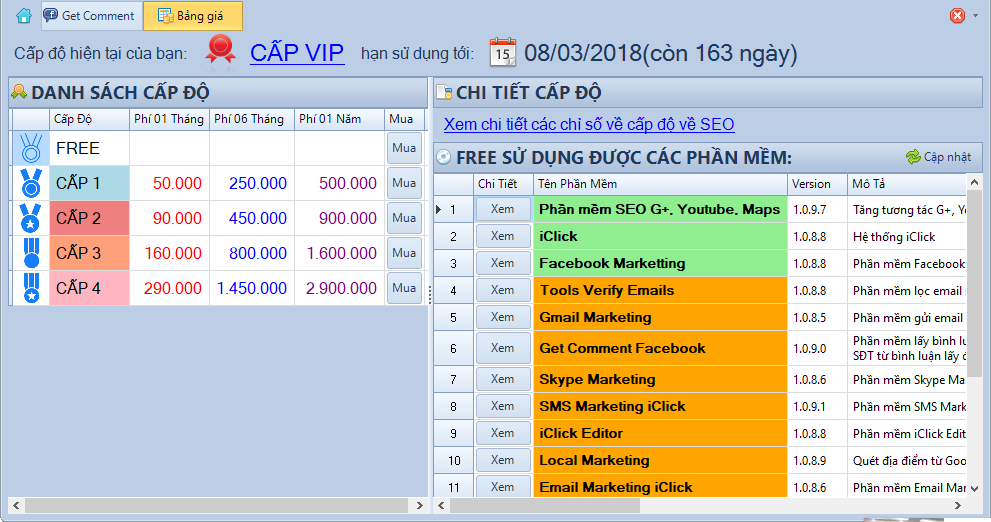This screenshot has height=522, width=991.
Task: Switch to the Bảng giá tab
Action: 192,16
